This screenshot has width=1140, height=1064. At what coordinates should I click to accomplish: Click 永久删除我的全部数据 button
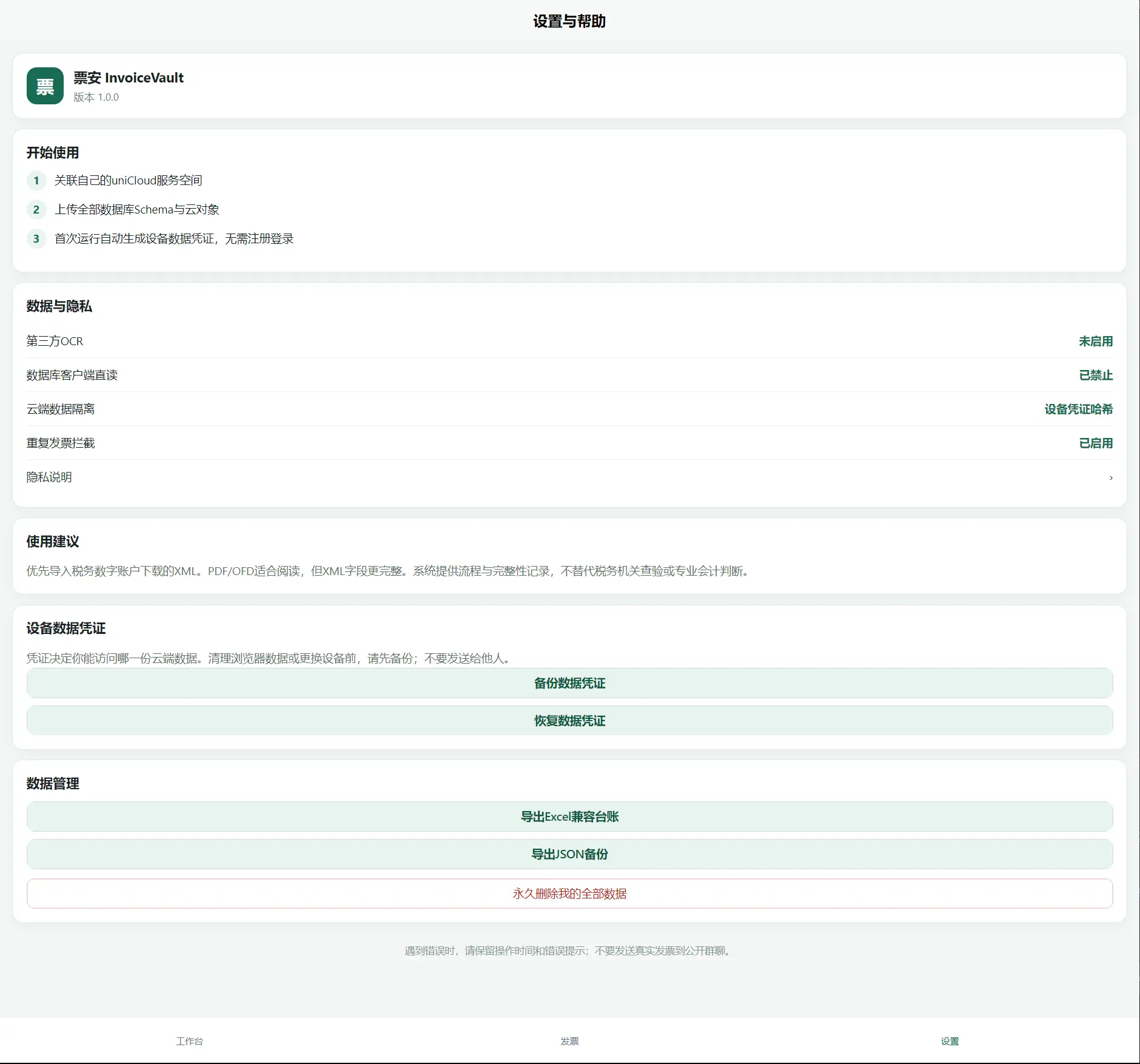click(569, 894)
